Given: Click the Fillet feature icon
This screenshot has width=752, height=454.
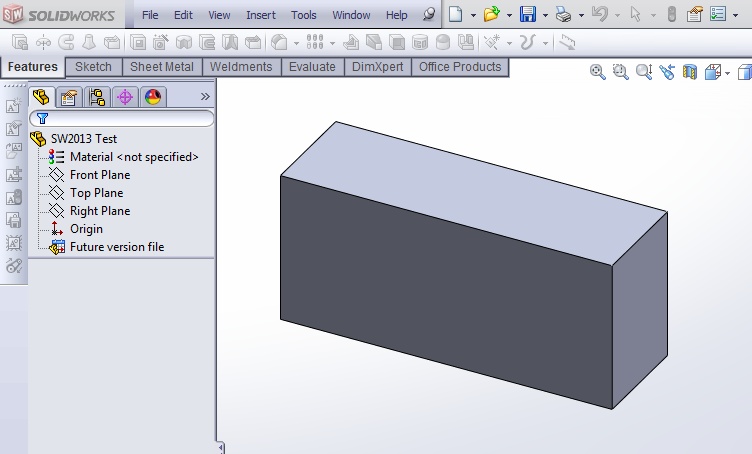Looking at the screenshot, I should tap(279, 43).
